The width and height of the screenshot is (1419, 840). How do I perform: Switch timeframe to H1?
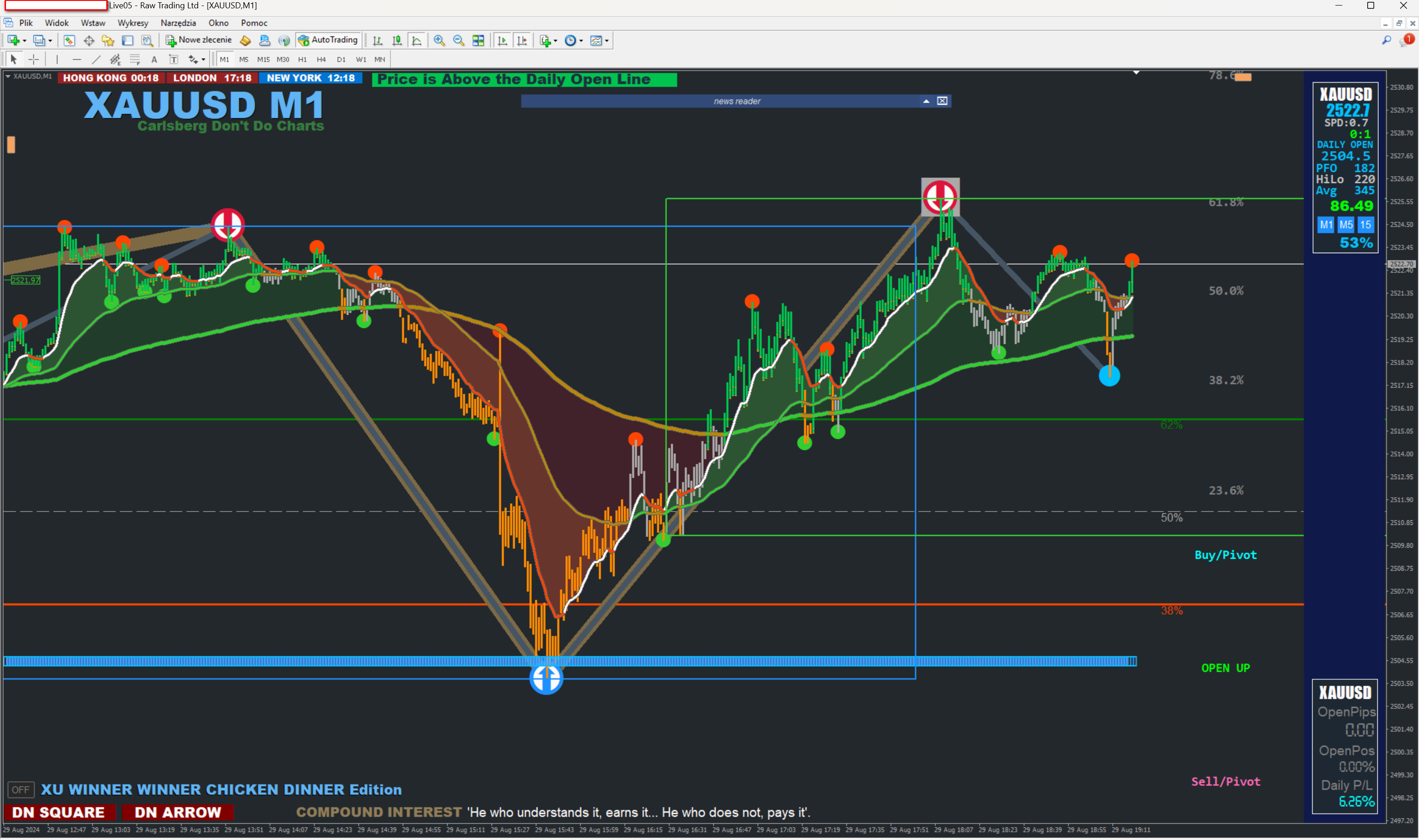(302, 60)
